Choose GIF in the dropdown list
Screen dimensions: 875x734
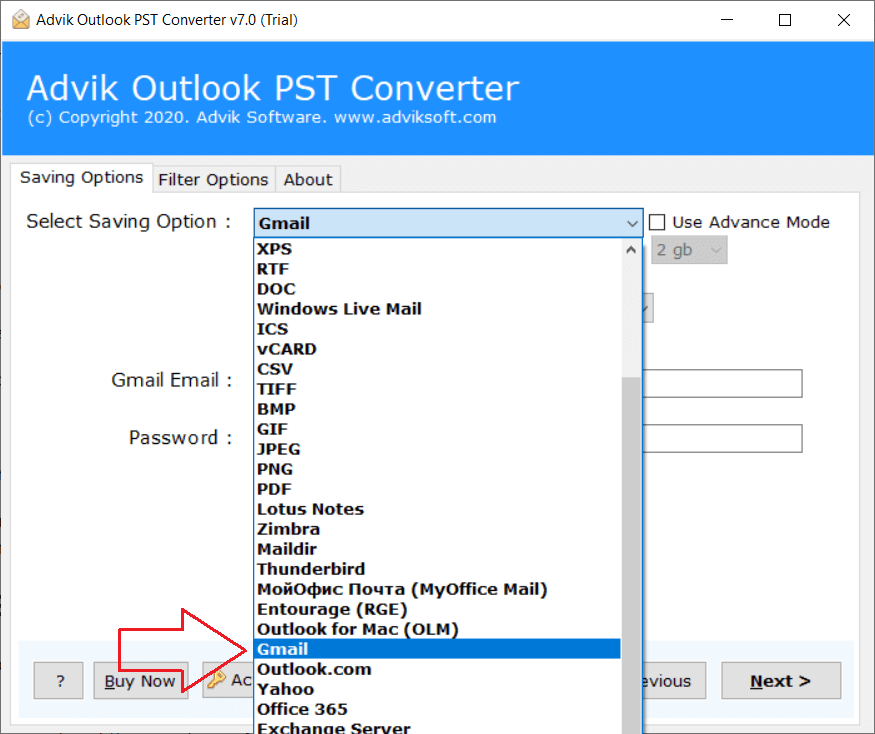click(x=438, y=429)
